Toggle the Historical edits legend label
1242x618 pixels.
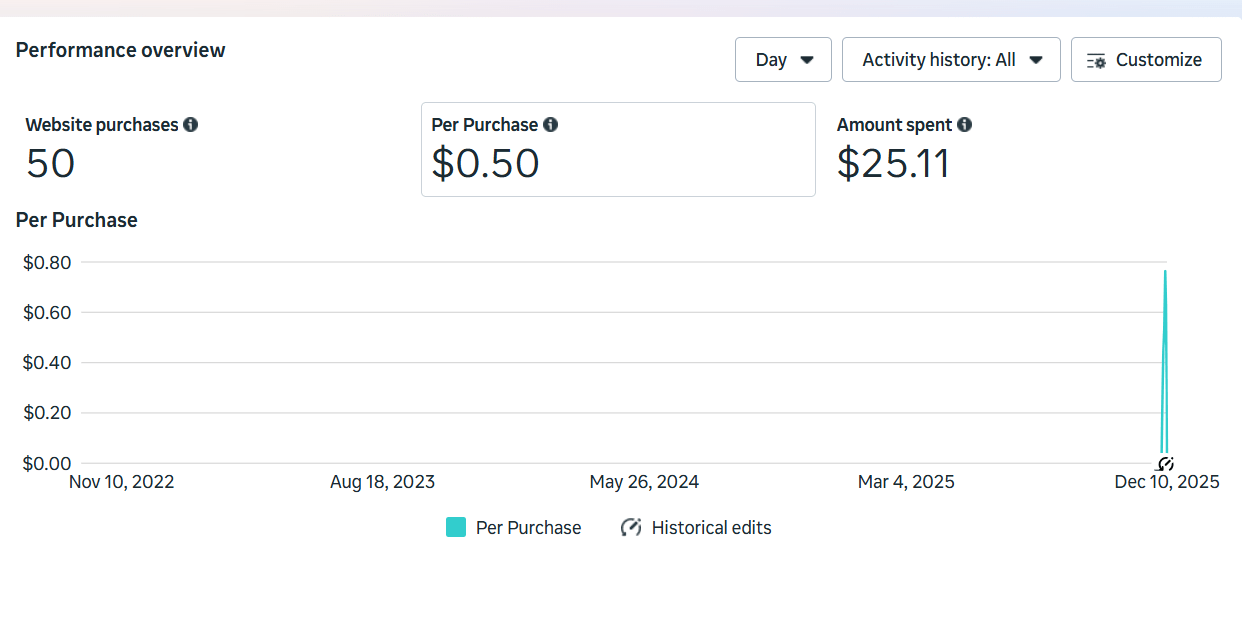click(711, 527)
